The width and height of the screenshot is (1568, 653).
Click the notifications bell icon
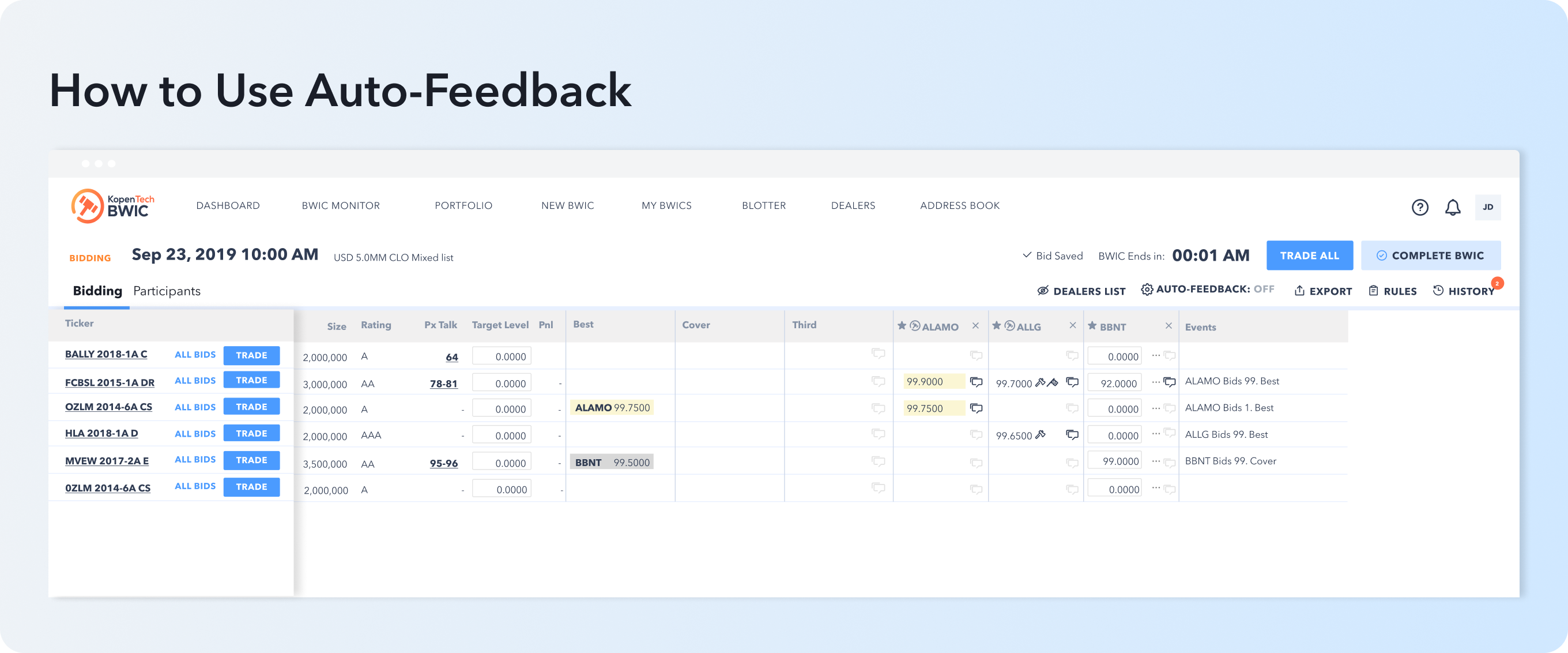coord(1452,207)
